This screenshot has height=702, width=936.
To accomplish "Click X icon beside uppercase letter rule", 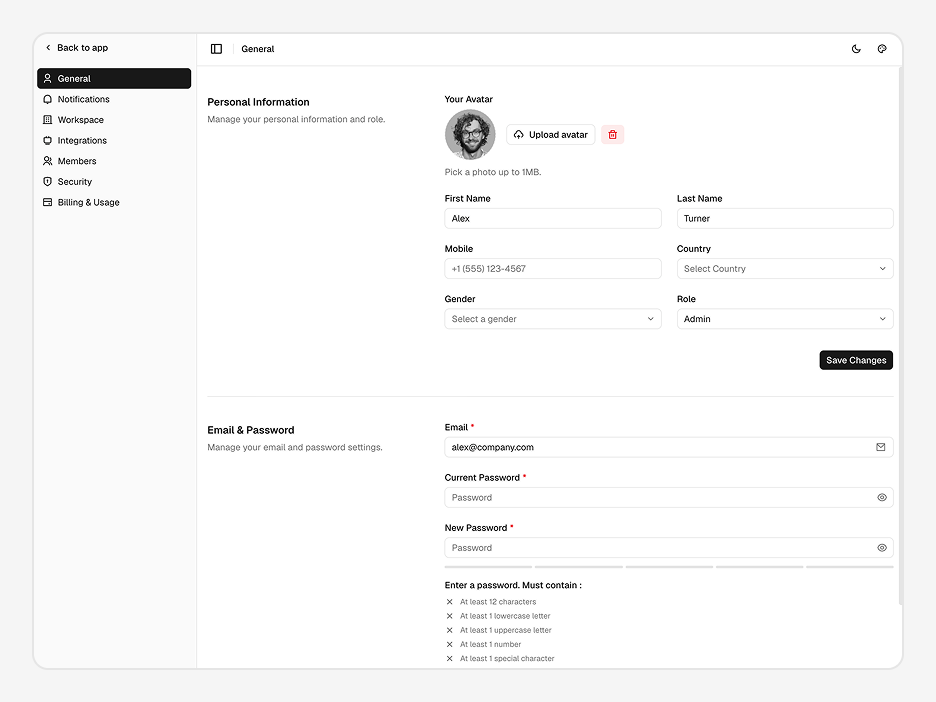I will pos(449,630).
